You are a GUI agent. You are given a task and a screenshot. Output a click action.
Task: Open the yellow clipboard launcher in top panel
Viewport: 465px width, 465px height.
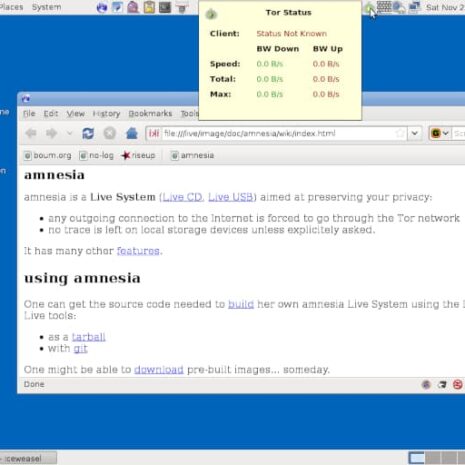point(149,7)
